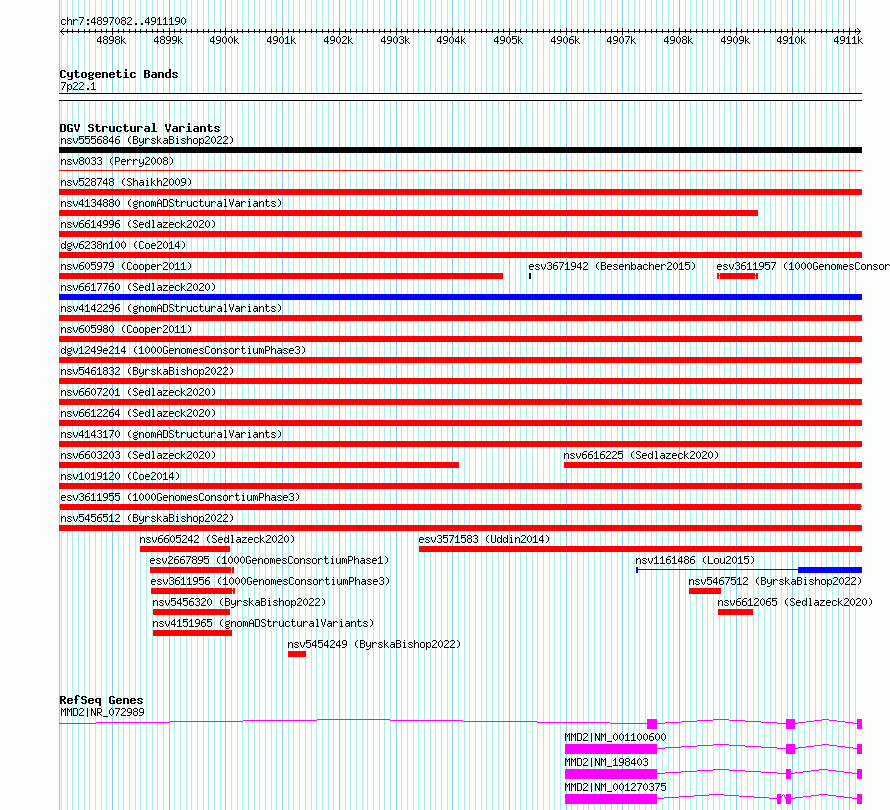Click the nsv5467512 ByrskaBishop2022 label
Screen dimensions: 890x810
pos(775,581)
